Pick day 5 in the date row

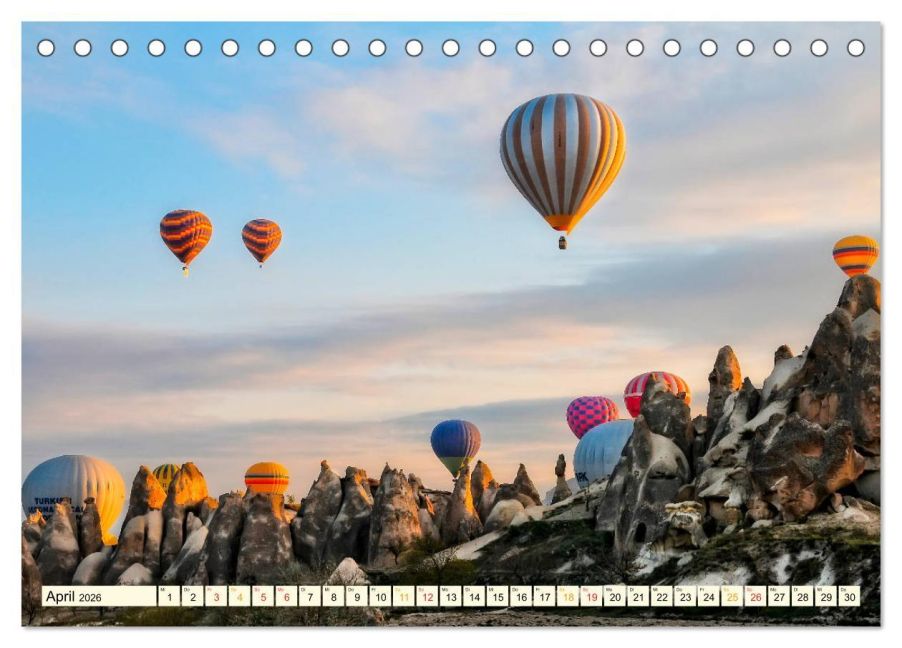tap(263, 596)
